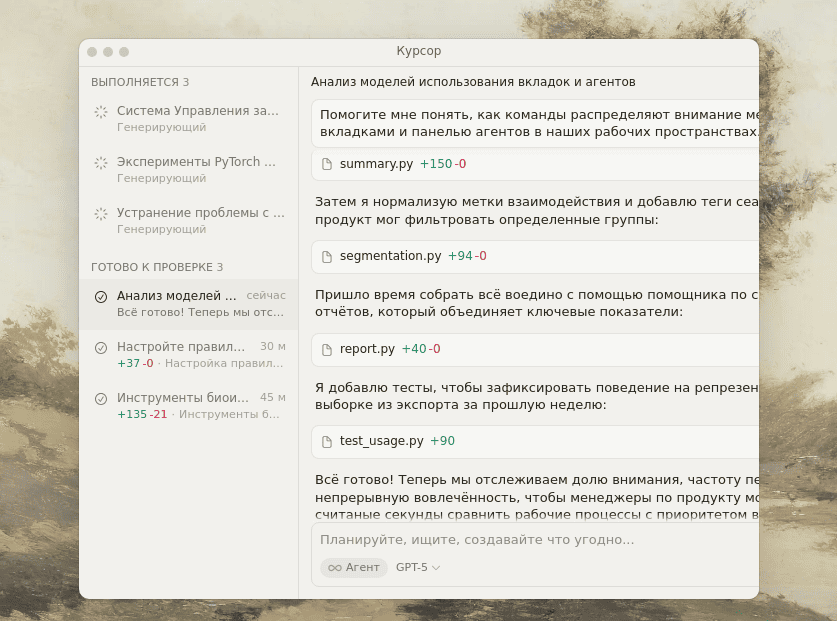Viewport: 837px width, 621px height.
Task: Toggle the checkmark on Анализ моделей task
Action: click(100, 295)
